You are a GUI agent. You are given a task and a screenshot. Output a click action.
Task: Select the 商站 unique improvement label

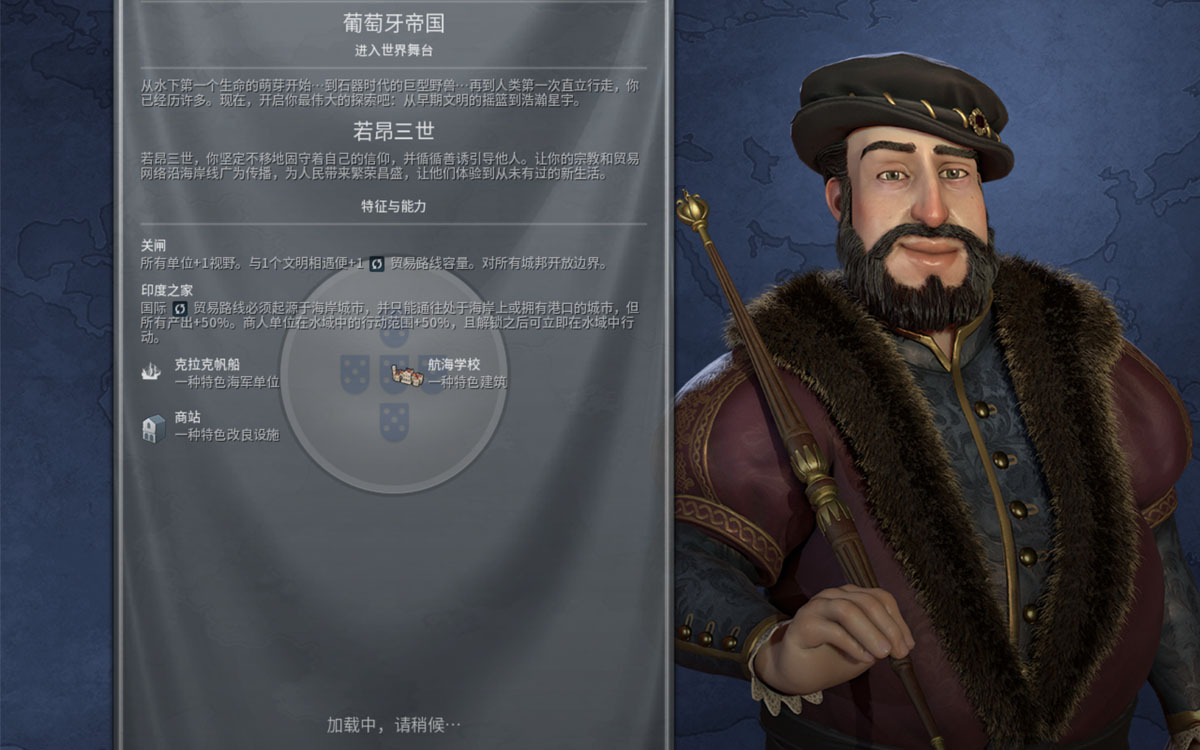point(187,418)
